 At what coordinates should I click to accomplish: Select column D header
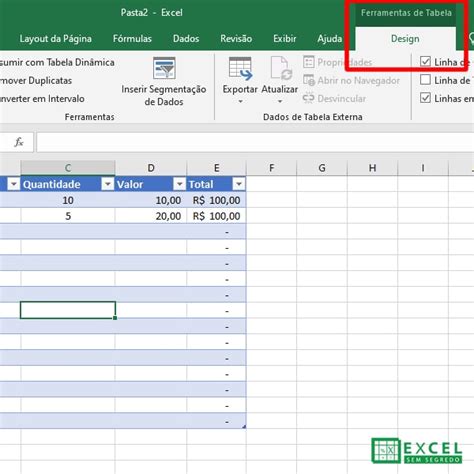click(151, 168)
